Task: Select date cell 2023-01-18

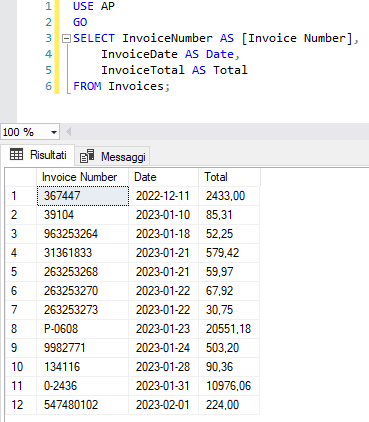Action: click(163, 234)
